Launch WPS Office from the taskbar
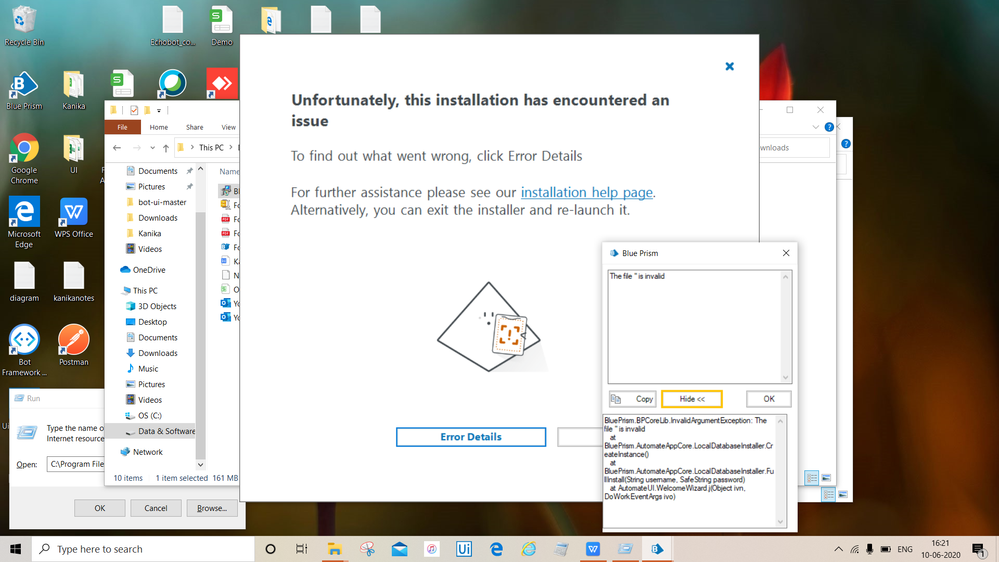999x562 pixels. pos(593,549)
